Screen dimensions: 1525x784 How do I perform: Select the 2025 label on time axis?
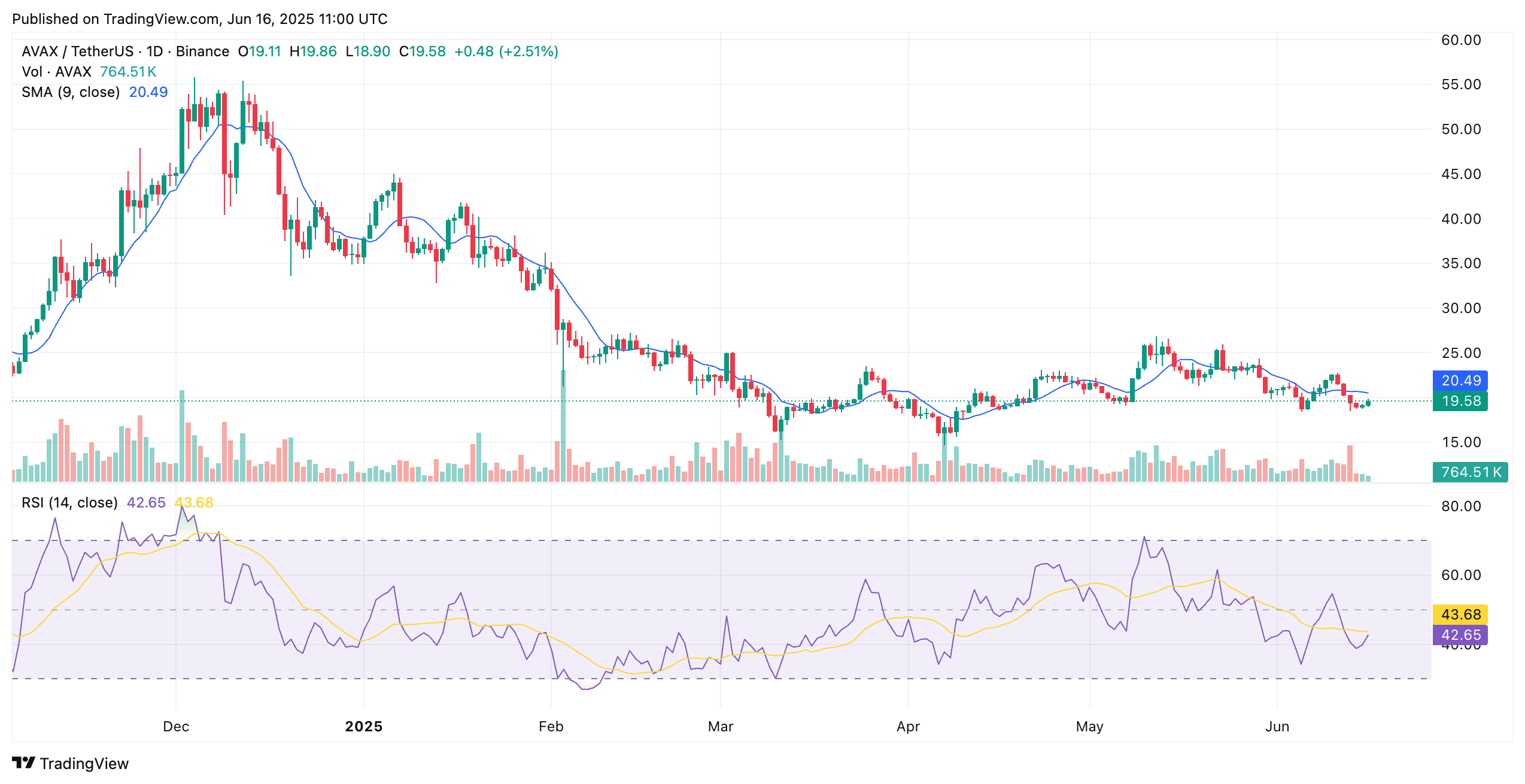click(x=364, y=726)
